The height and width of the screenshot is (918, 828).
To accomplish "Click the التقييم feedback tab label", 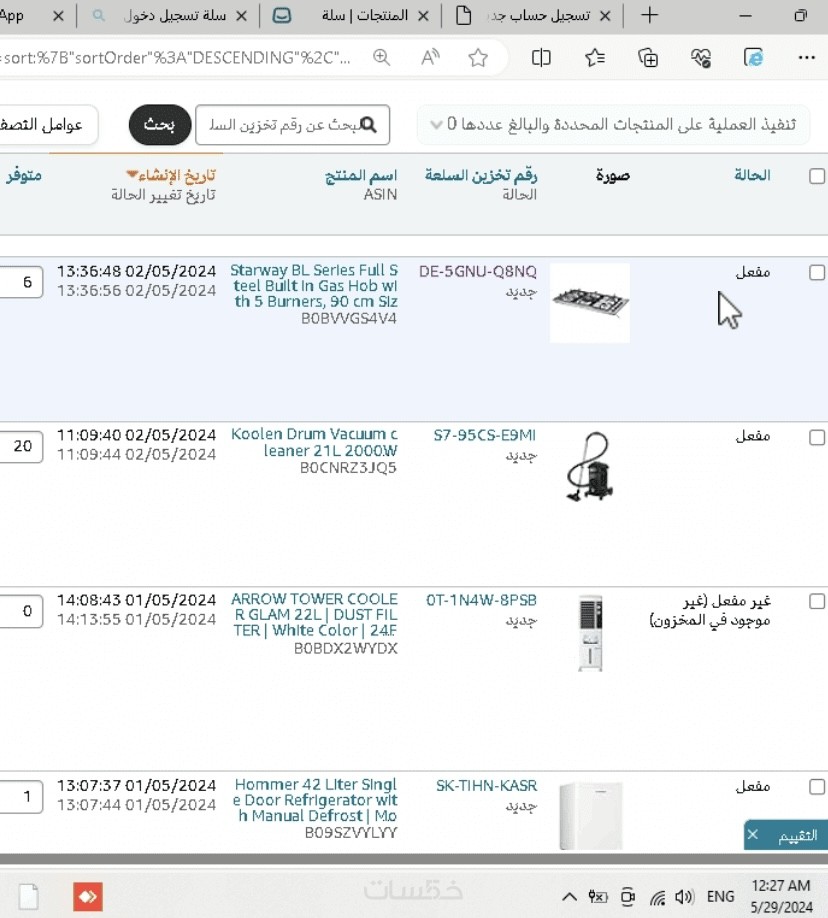I will click(797, 835).
